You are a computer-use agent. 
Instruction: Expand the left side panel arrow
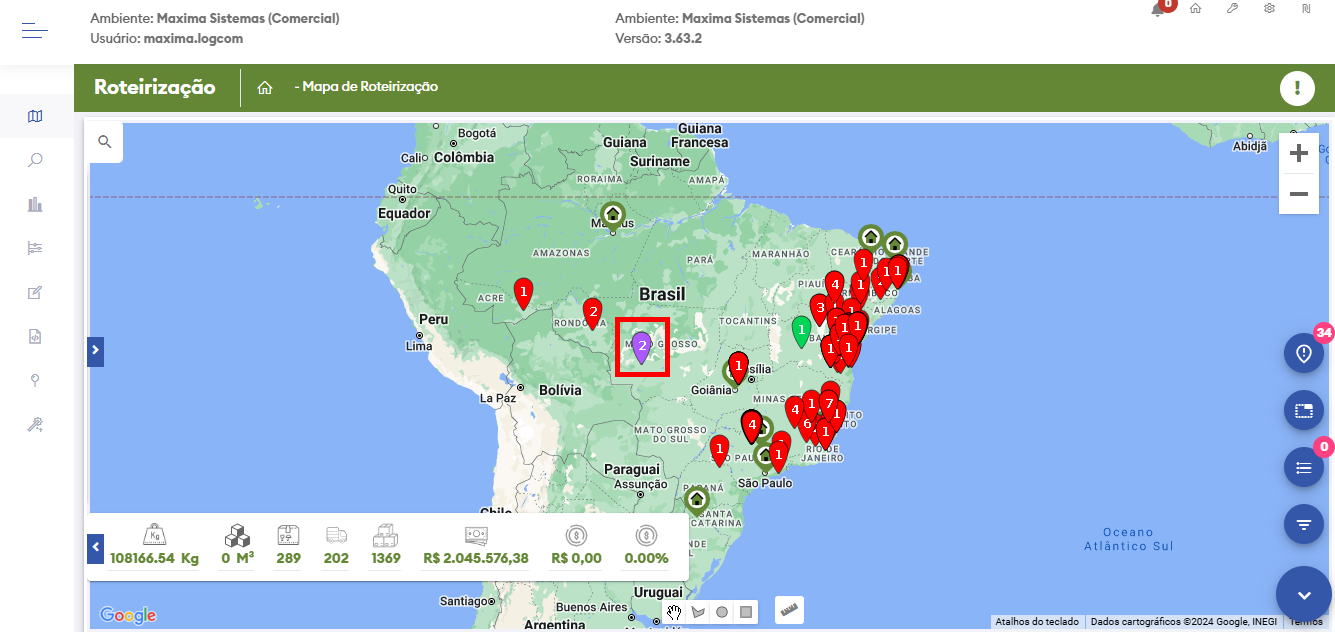95,350
